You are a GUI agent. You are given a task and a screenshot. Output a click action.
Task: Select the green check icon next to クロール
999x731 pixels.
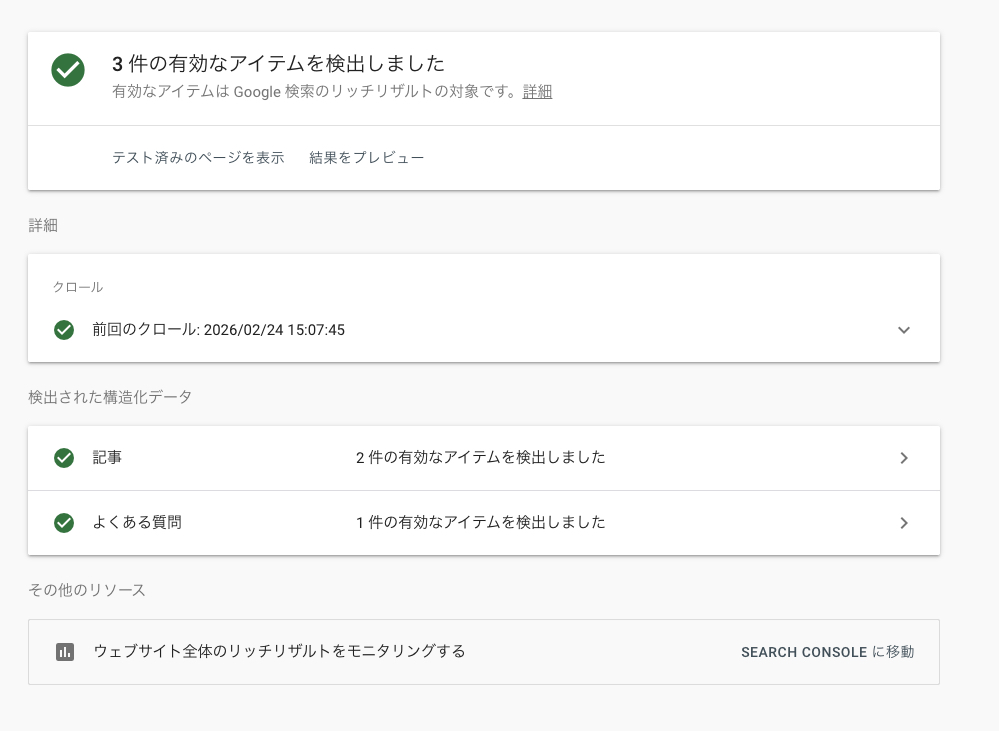click(64, 329)
